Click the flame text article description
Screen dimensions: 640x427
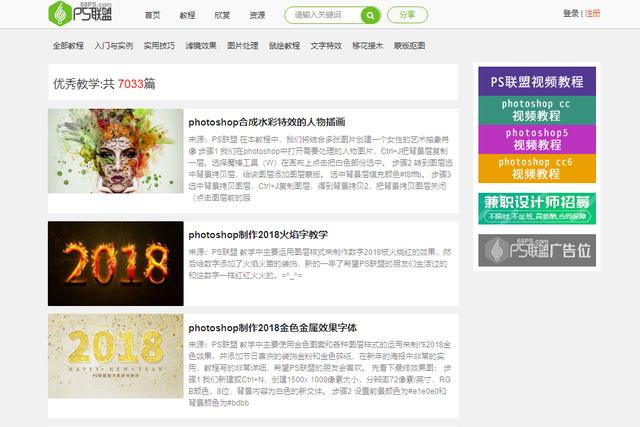[x=320, y=264]
